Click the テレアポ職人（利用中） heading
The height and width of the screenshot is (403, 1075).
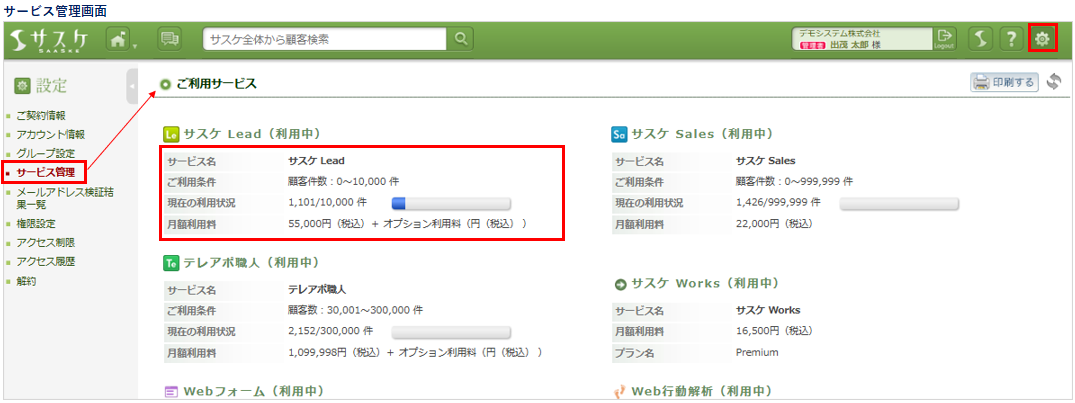tap(252, 262)
